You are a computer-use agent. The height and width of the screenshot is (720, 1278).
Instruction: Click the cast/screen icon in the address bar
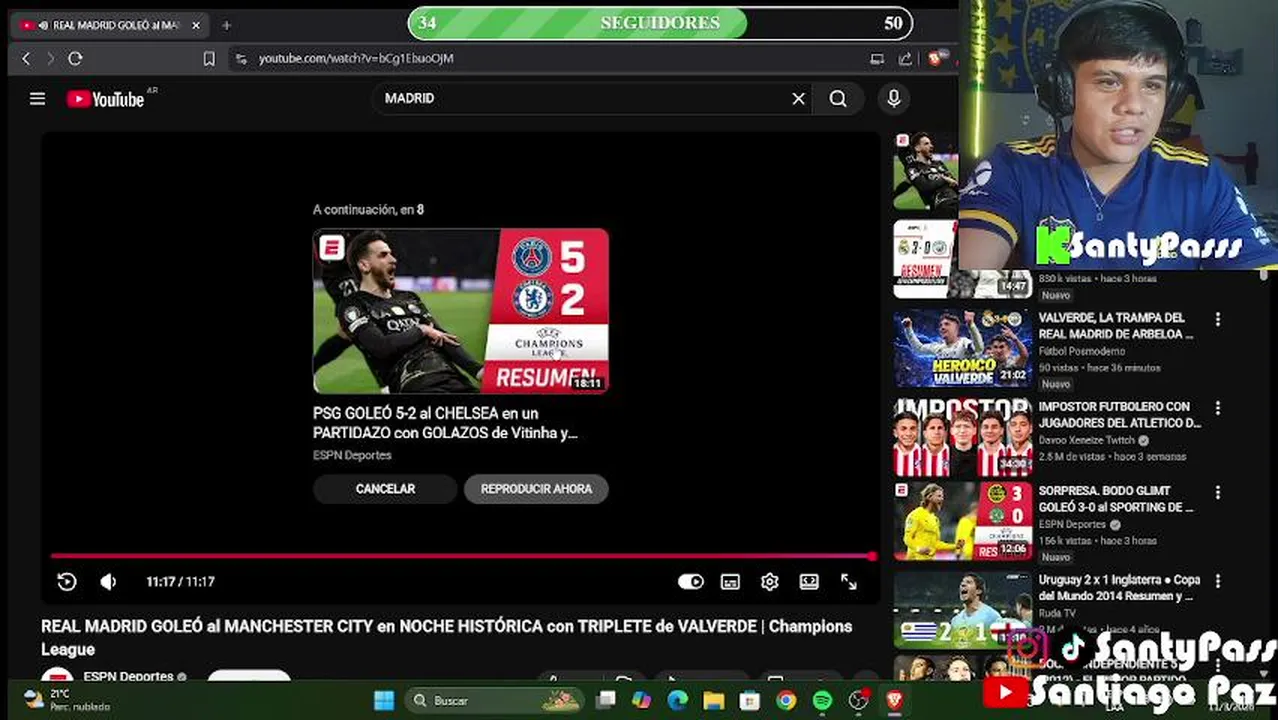coord(877,59)
